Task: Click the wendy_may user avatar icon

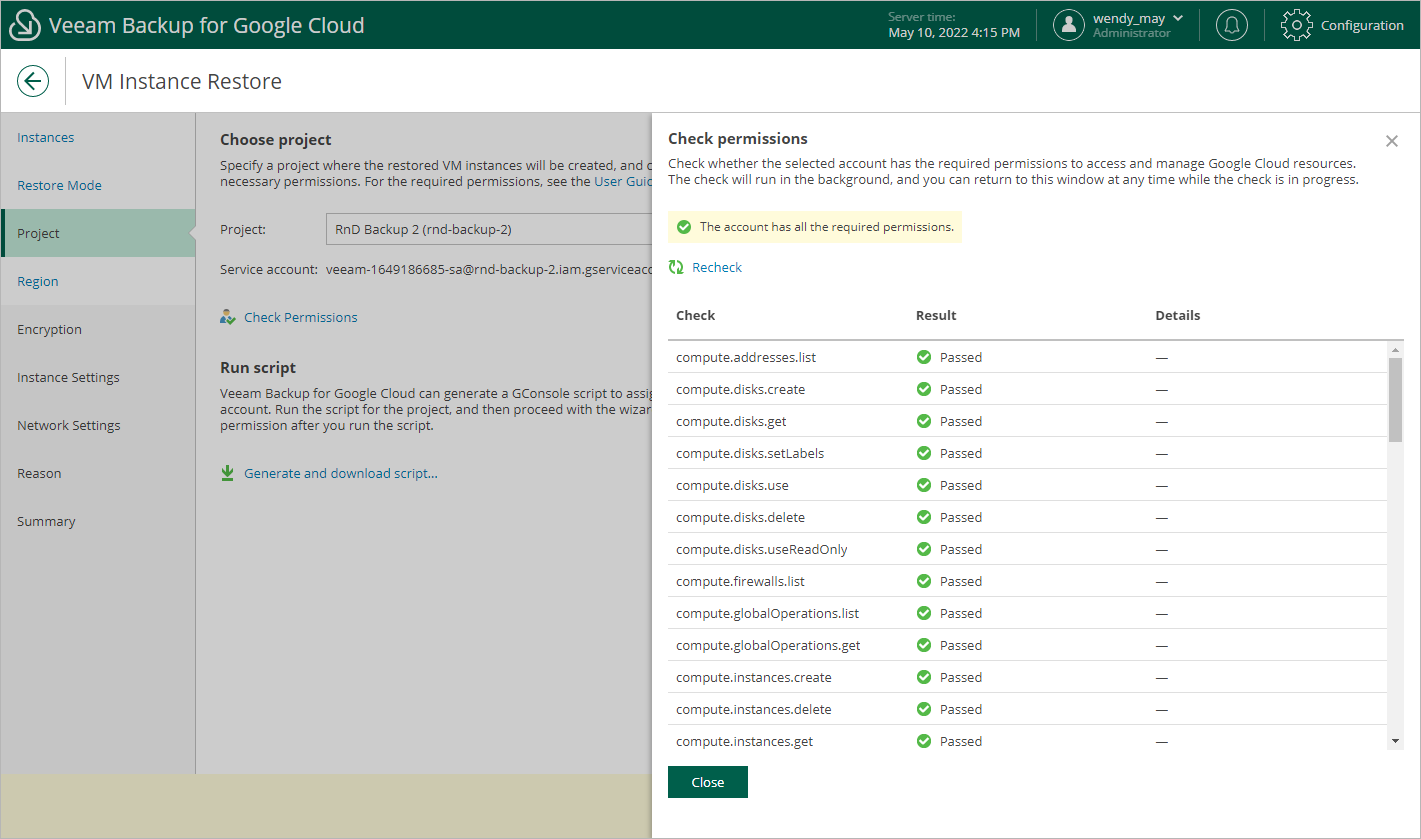Action: [1069, 25]
